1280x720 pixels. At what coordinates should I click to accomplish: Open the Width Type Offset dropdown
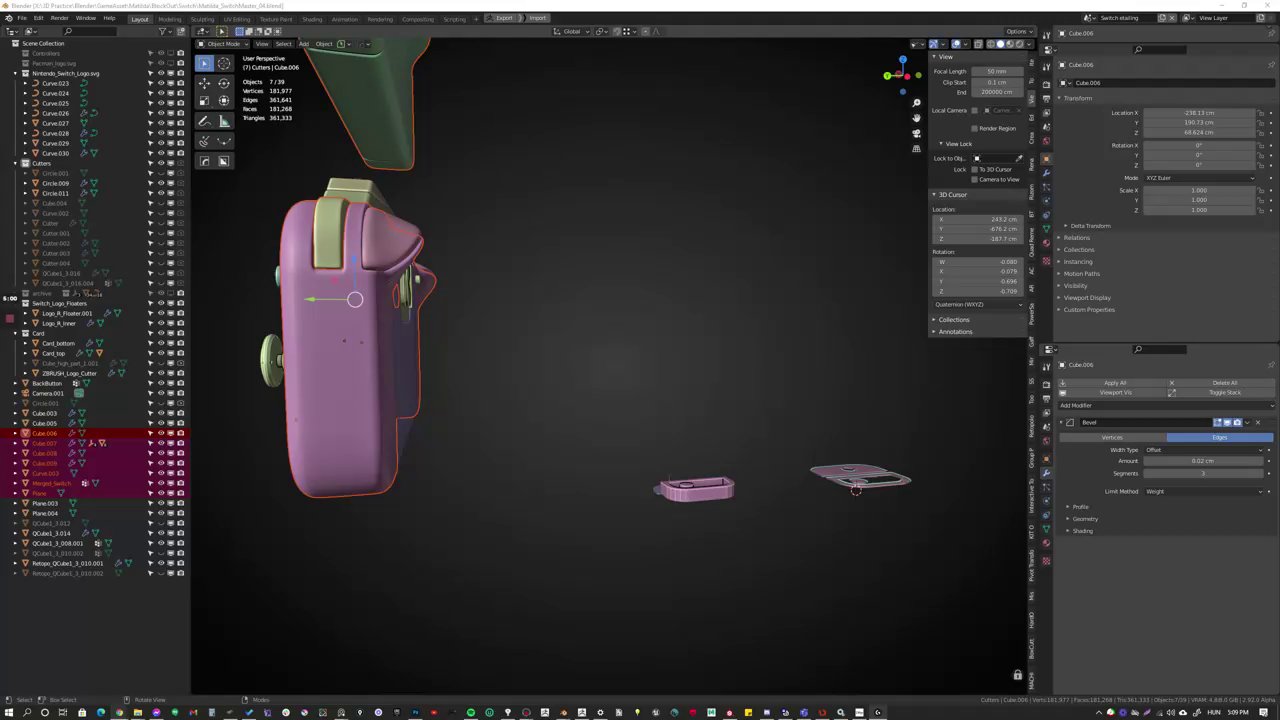pos(1204,450)
